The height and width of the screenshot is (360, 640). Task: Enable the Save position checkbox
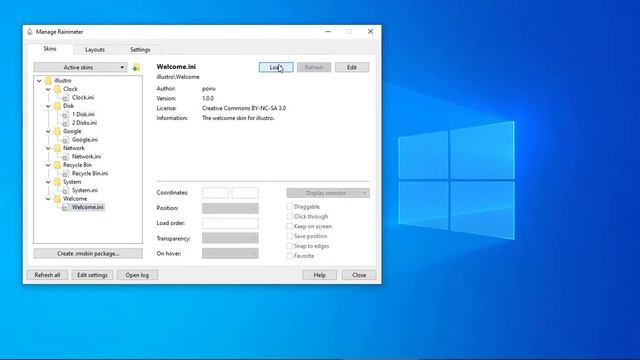[289, 236]
